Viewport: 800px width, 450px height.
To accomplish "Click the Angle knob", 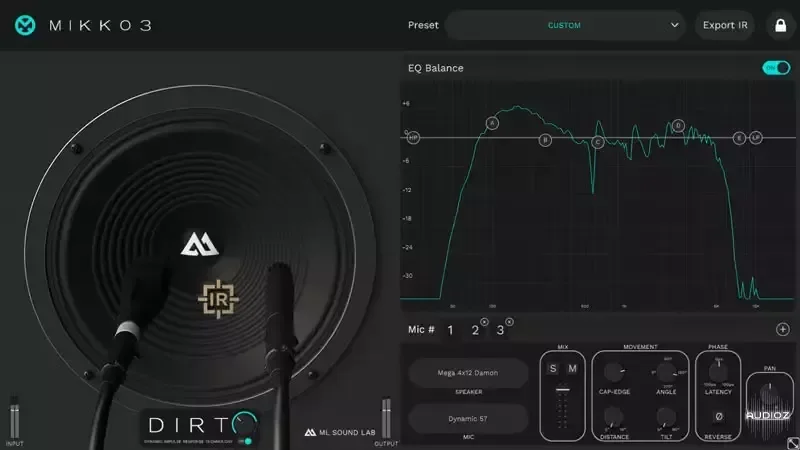I will (666, 373).
